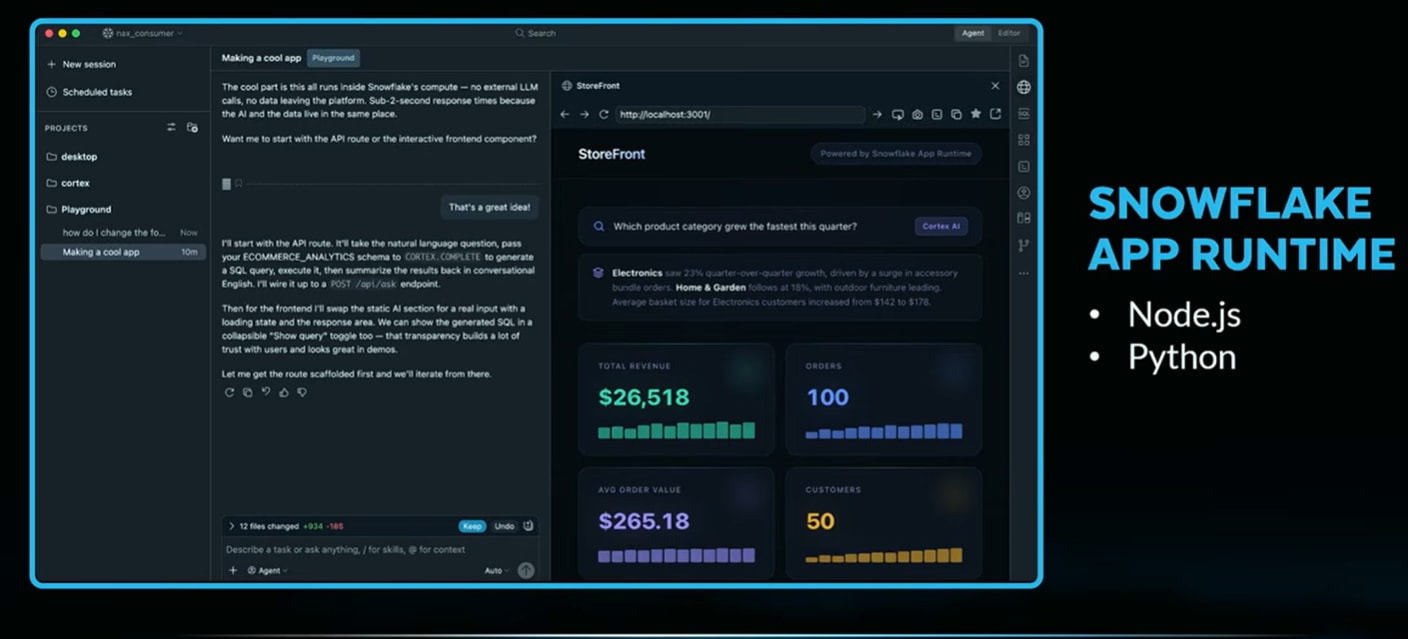Viewport: 1408px width, 639px height.
Task: Click the search magnifier in the StoreFront query bar
Action: 599,227
